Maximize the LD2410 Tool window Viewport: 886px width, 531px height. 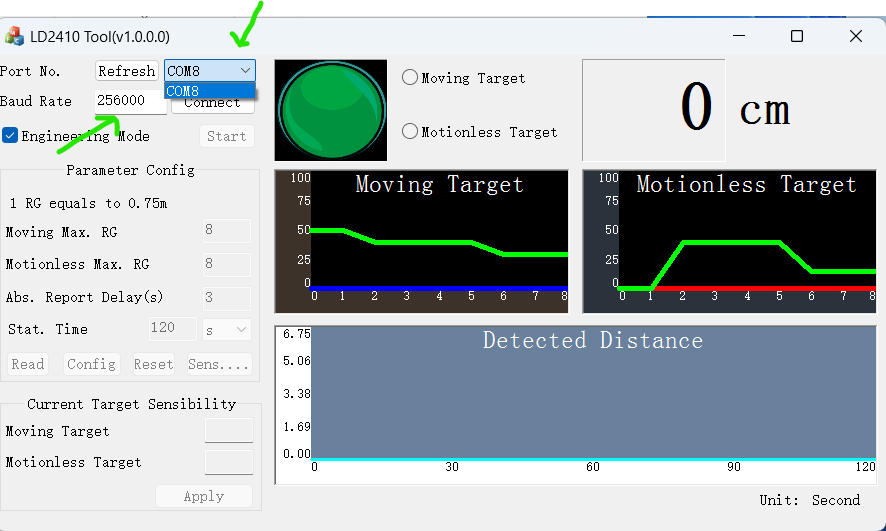point(797,36)
